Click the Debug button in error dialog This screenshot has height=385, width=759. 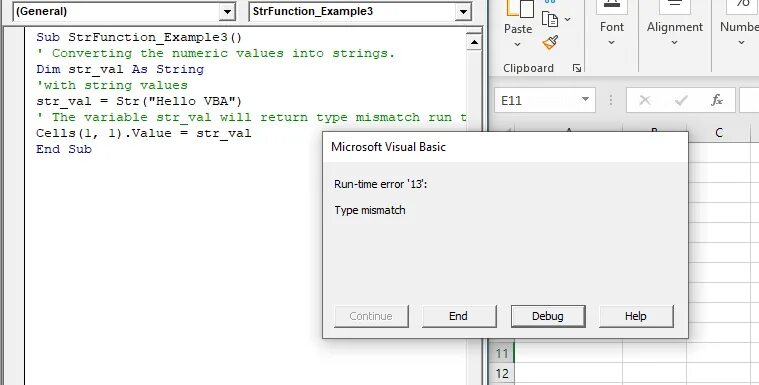click(x=548, y=316)
